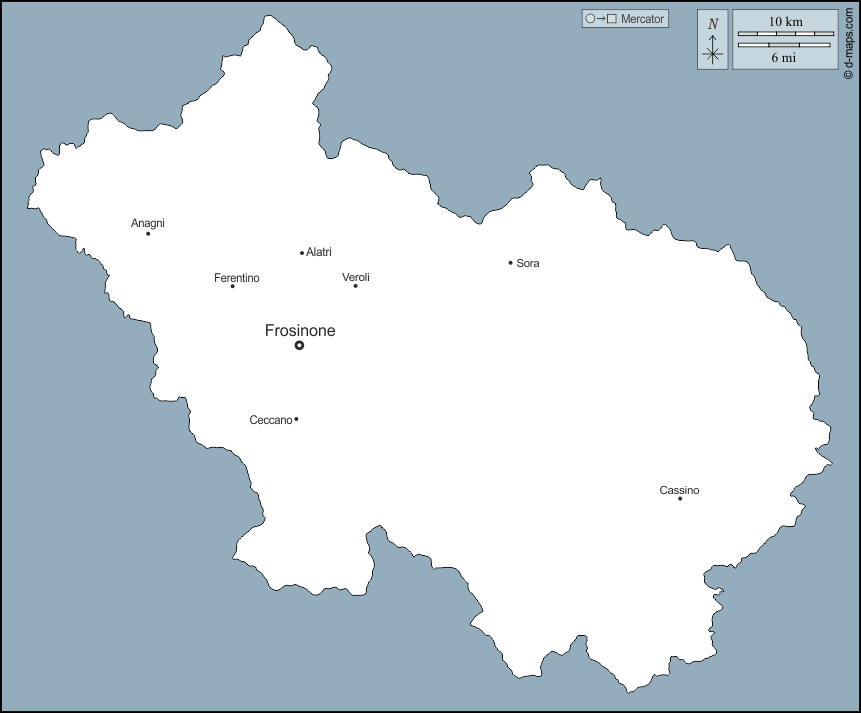Click the 6 mi scale label

pyautogui.click(x=784, y=58)
